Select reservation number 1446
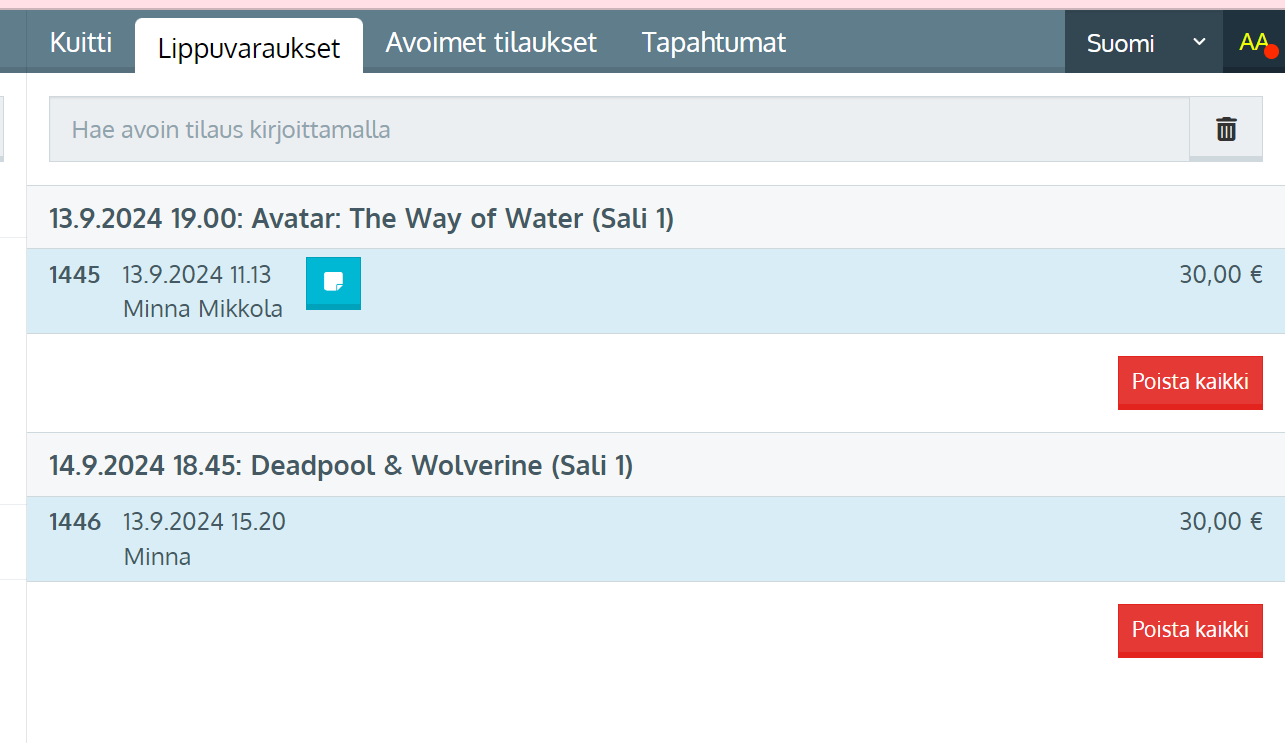The height and width of the screenshot is (743, 1285). tap(75, 521)
